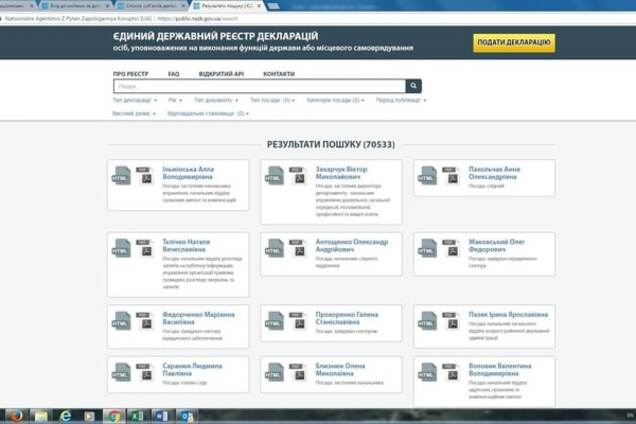Expand the 'Рік' year filter
This screenshot has height=424, width=636.
[x=175, y=100]
